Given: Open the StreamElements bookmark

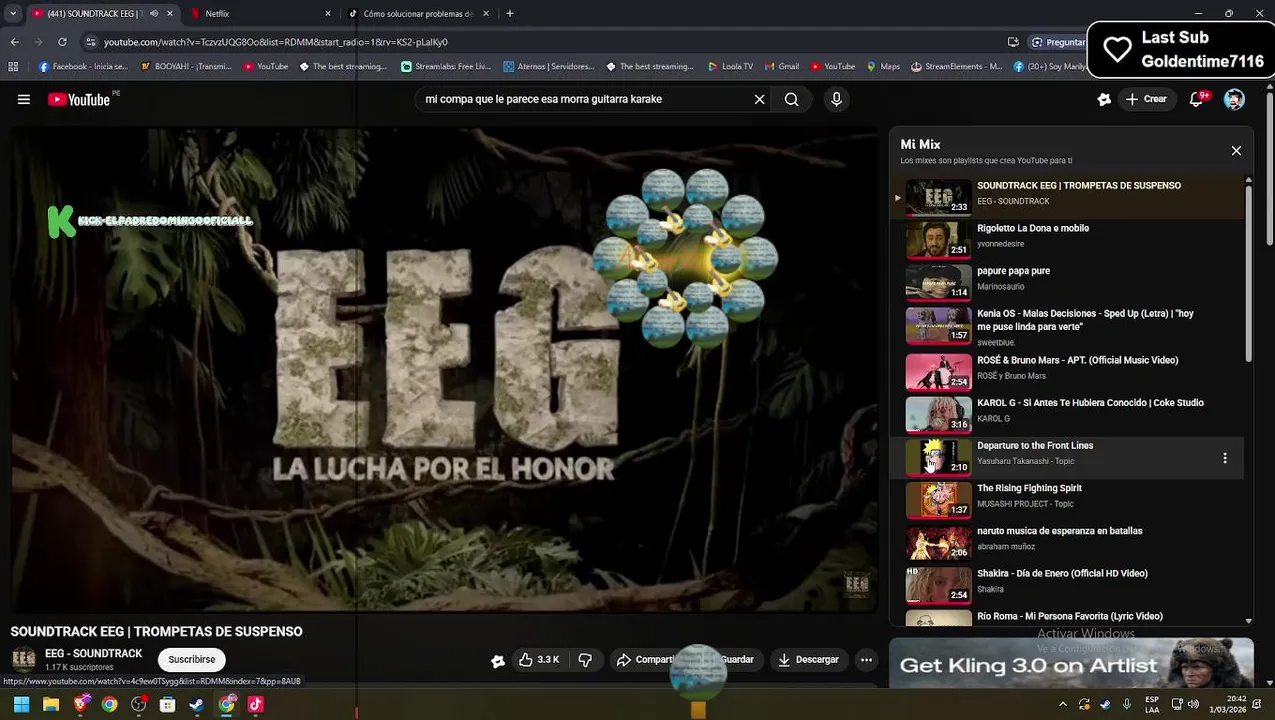Looking at the screenshot, I should tap(956, 67).
